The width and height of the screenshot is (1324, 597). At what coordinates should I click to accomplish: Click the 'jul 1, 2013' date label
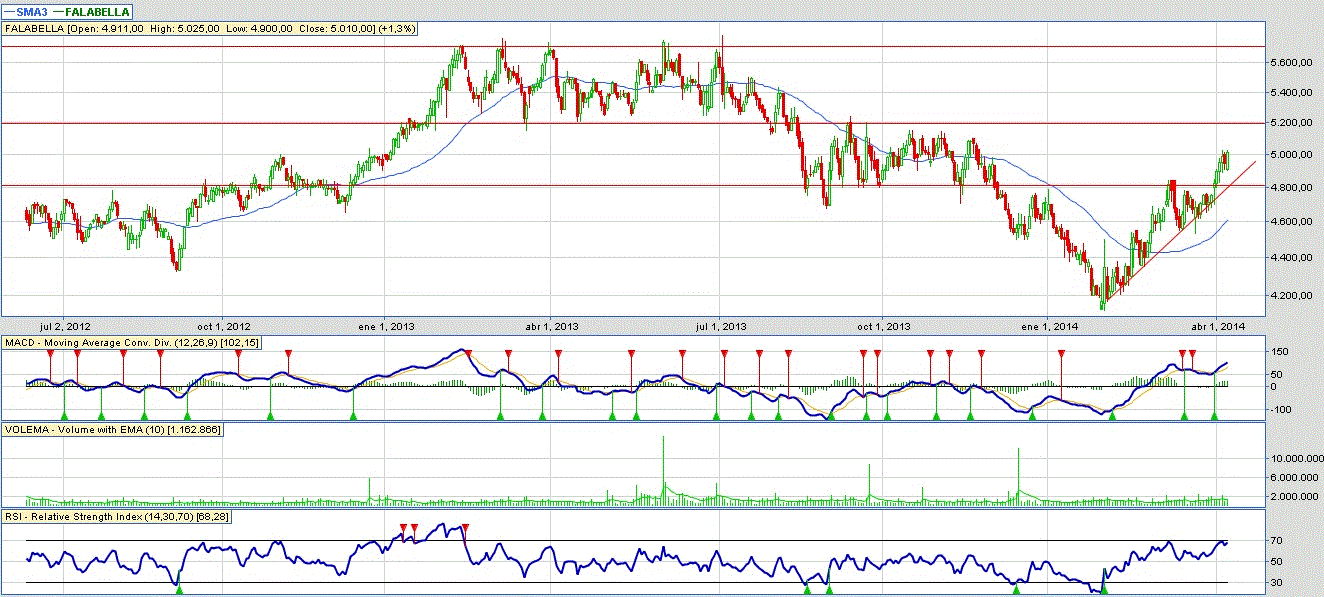coord(720,326)
